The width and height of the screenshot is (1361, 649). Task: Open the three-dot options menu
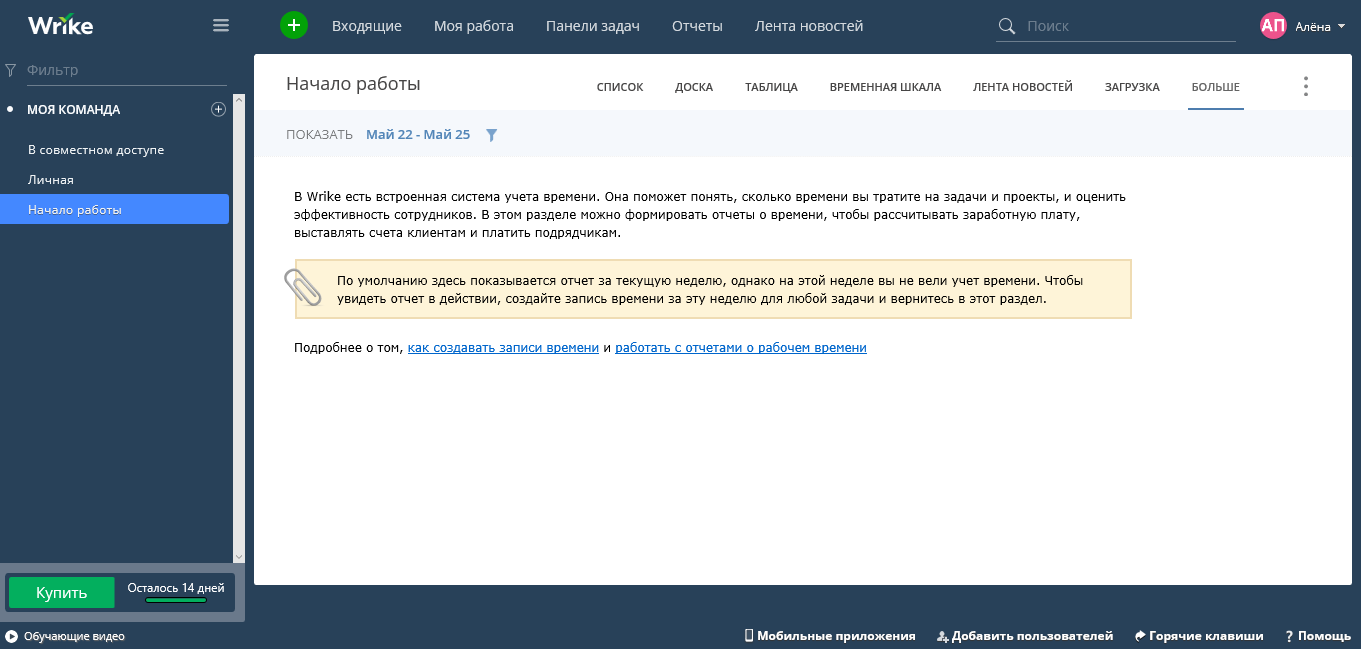point(1305,86)
